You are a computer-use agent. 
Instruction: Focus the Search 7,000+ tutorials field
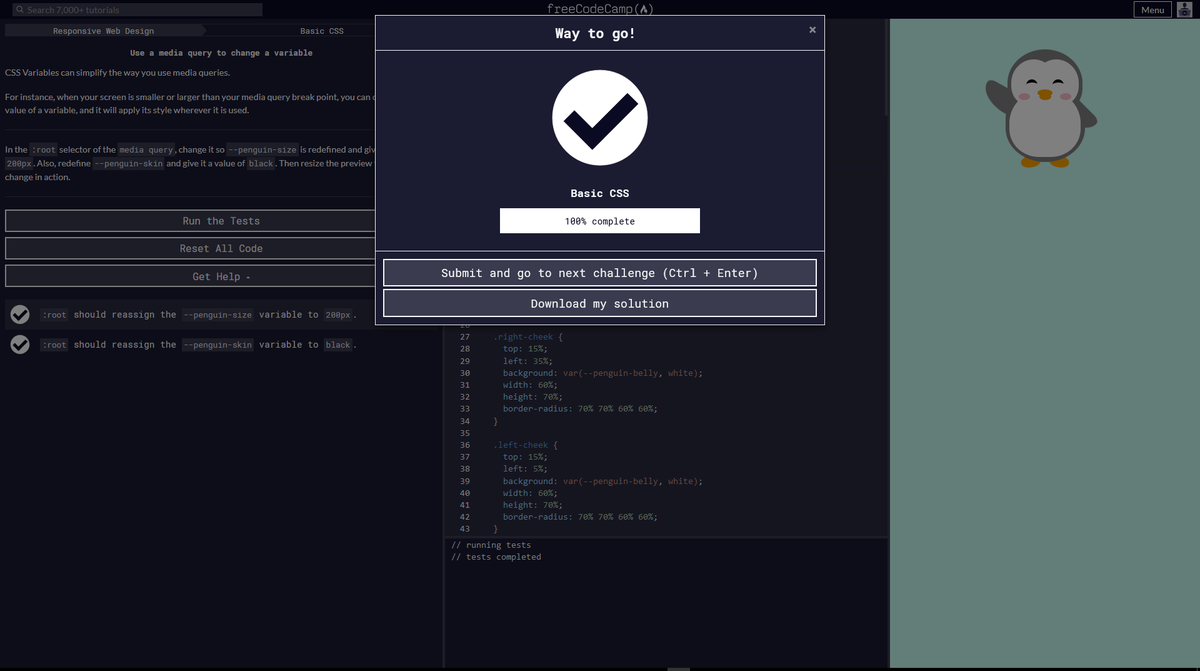click(x=138, y=9)
